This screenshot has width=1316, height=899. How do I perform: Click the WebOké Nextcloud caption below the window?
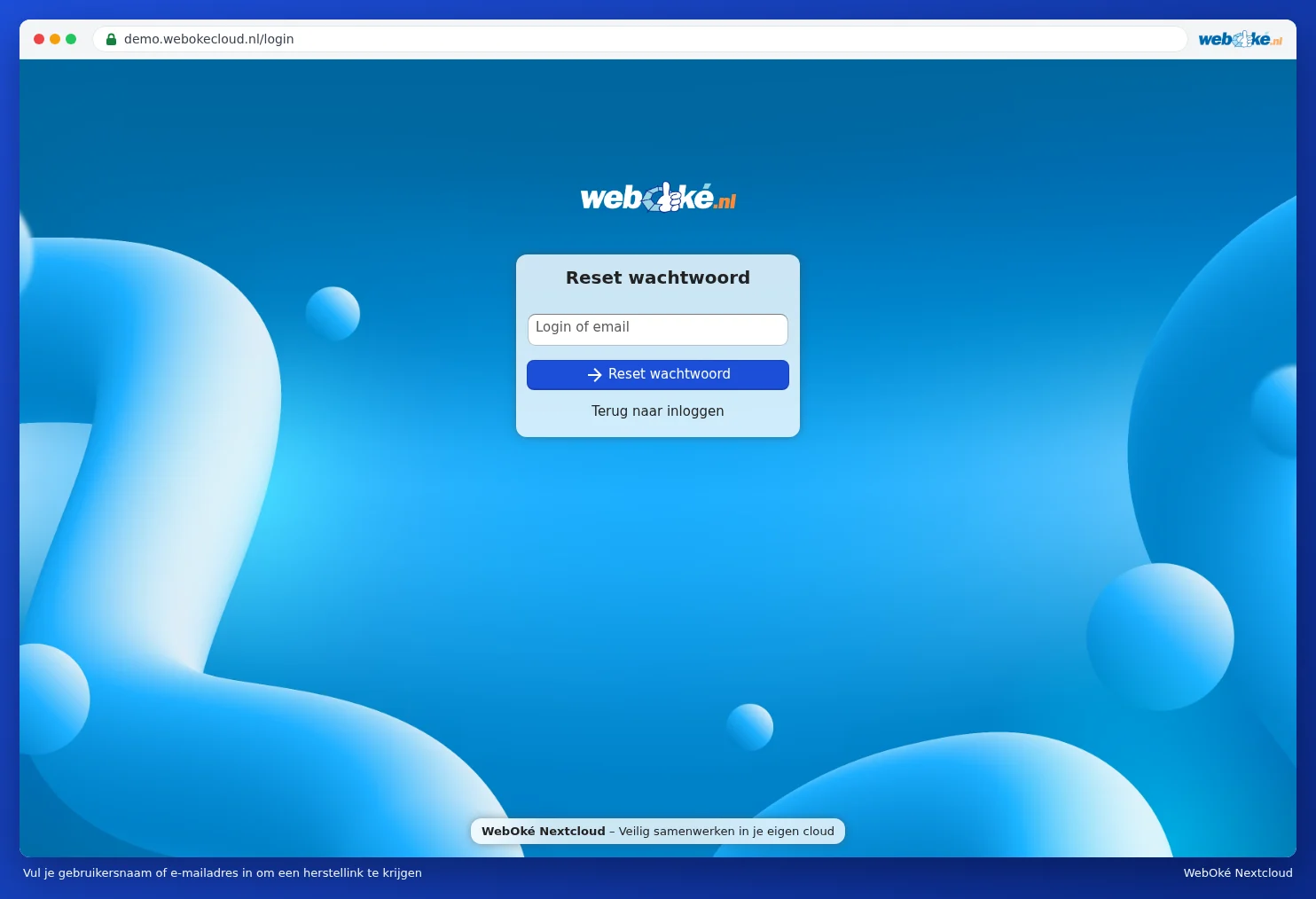[x=1237, y=872]
